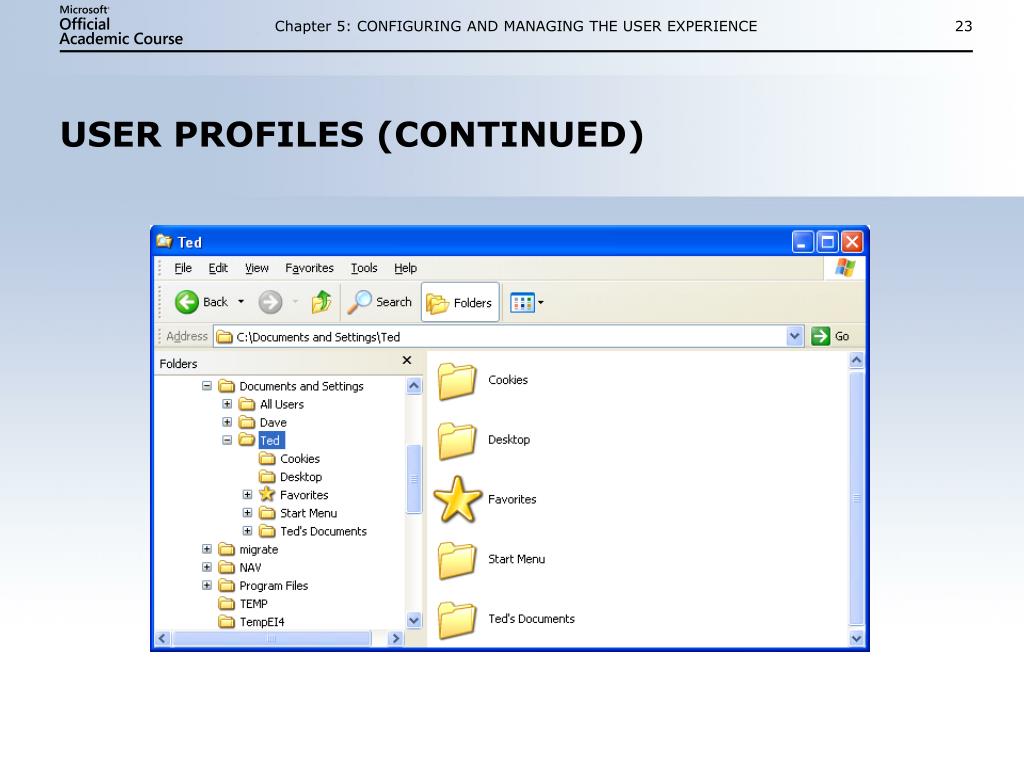Viewport: 1024px width, 768px height.
Task: Expand Start Menu node in folder tree
Action: 248,513
